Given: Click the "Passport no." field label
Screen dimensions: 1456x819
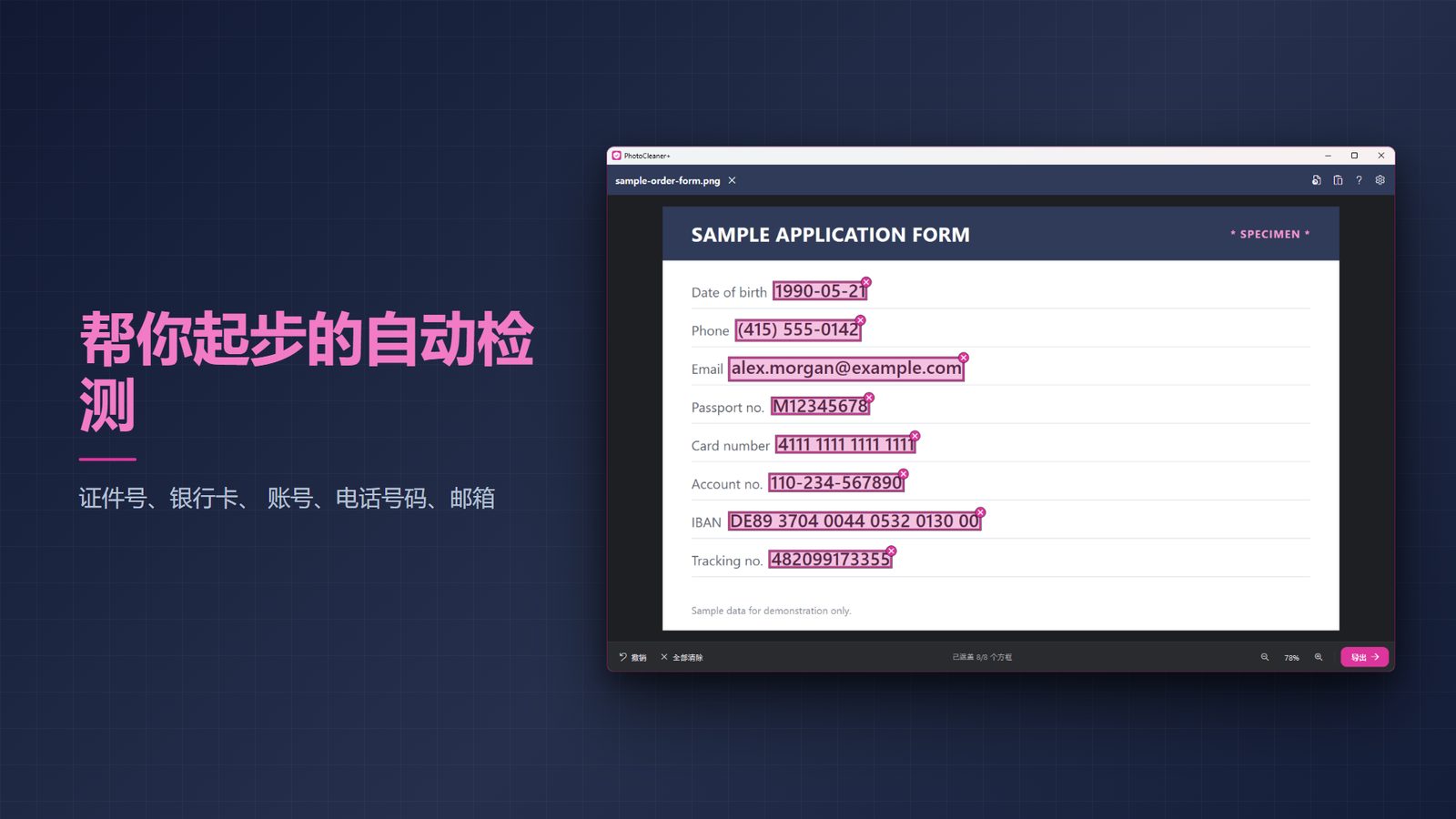Looking at the screenshot, I should coord(727,408).
